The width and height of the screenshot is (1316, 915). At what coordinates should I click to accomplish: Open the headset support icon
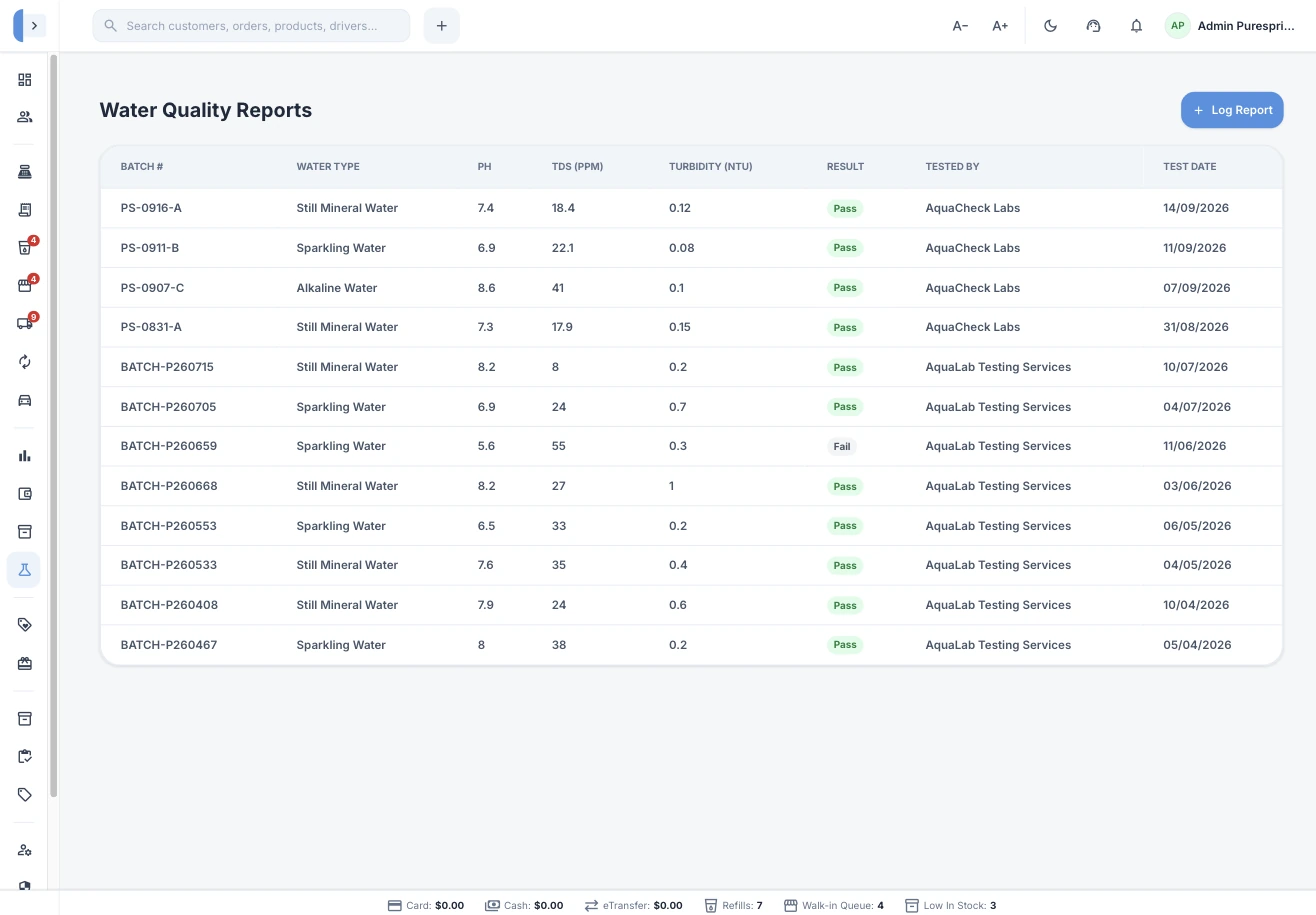(x=1093, y=26)
